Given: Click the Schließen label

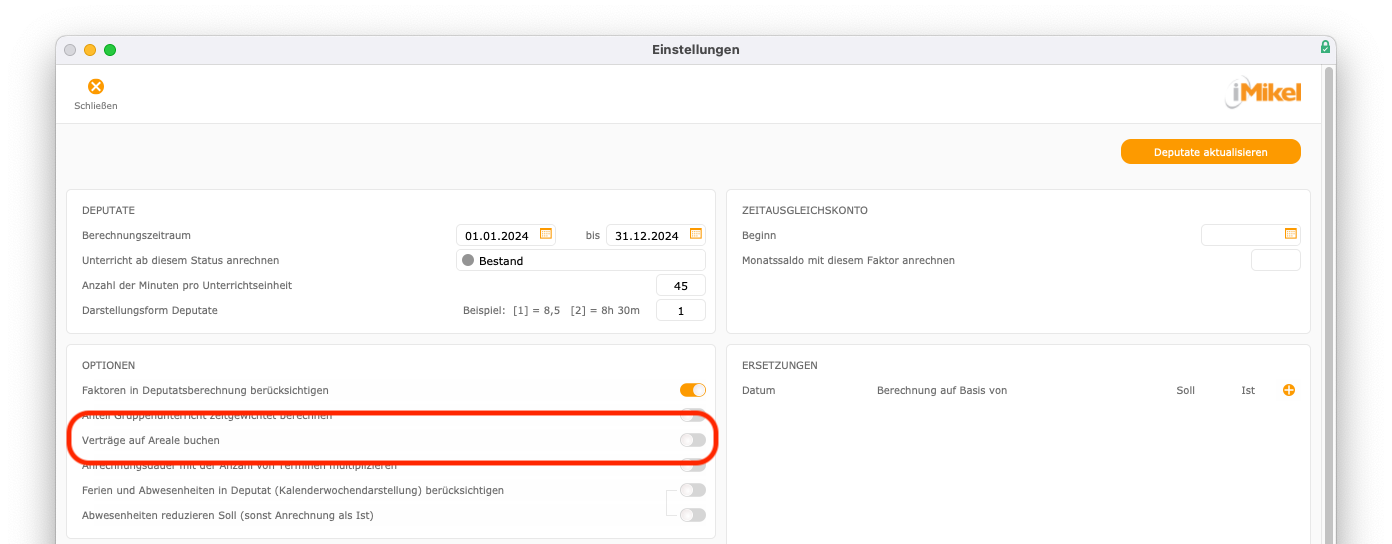Looking at the screenshot, I should tap(96, 106).
